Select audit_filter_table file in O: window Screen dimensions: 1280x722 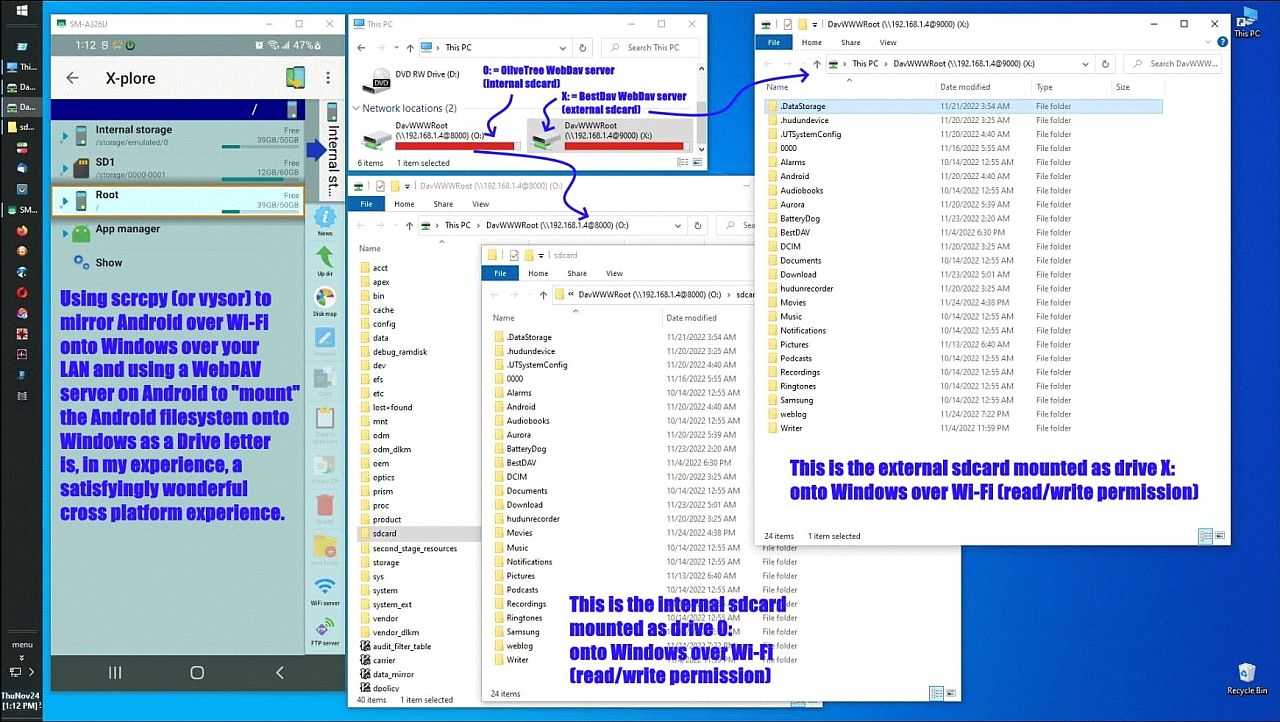click(402, 646)
